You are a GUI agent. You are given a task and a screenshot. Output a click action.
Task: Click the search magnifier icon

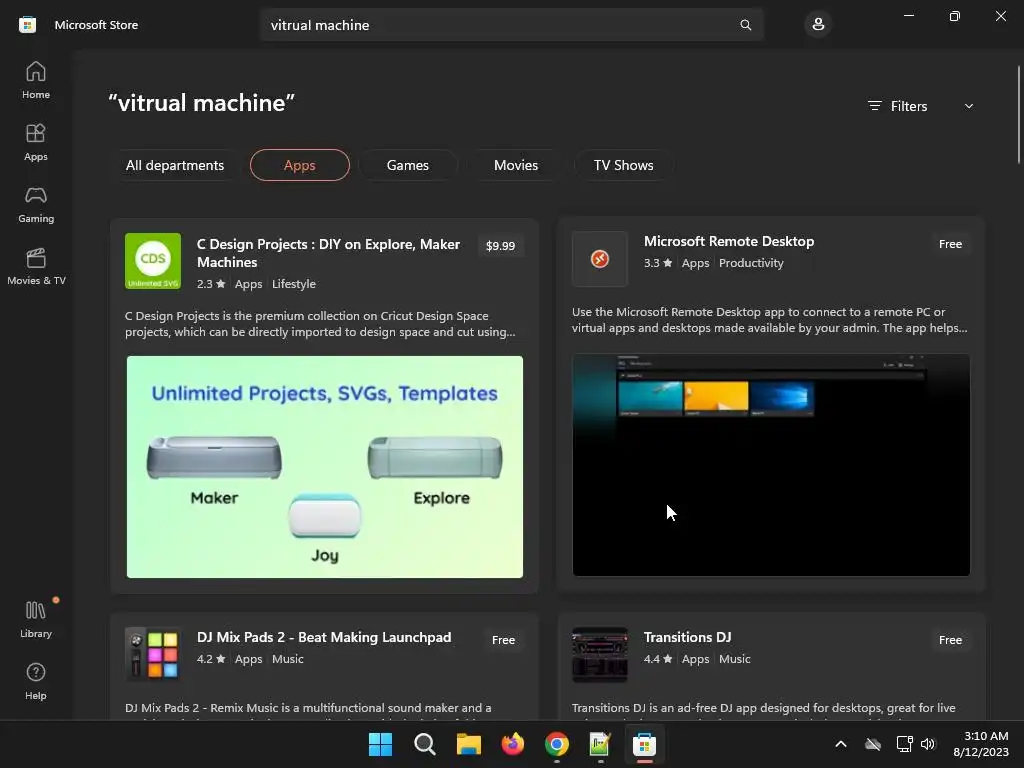point(745,25)
